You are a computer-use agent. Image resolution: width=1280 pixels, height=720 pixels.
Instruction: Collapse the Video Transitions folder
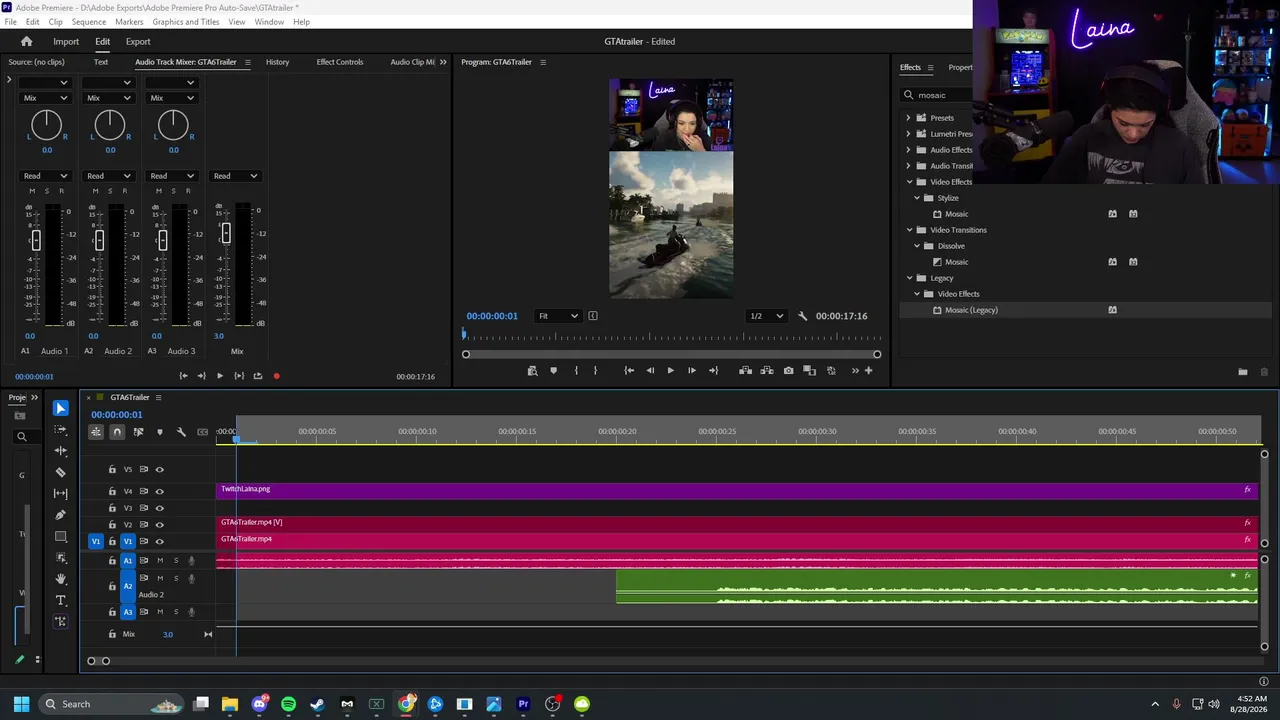[909, 230]
